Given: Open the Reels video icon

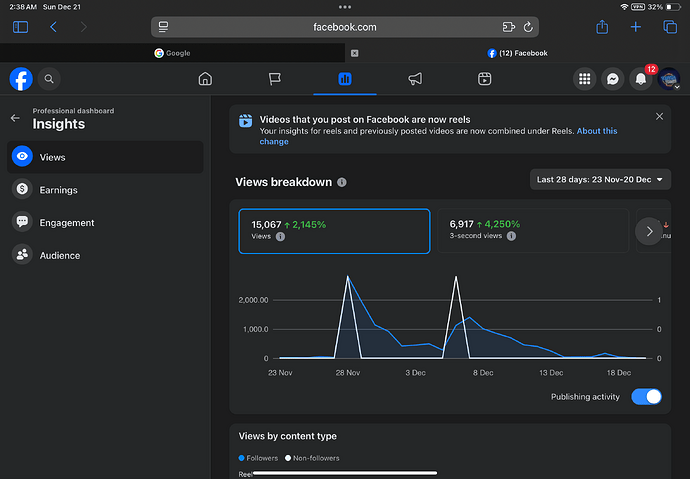Looking at the screenshot, I should 484,79.
